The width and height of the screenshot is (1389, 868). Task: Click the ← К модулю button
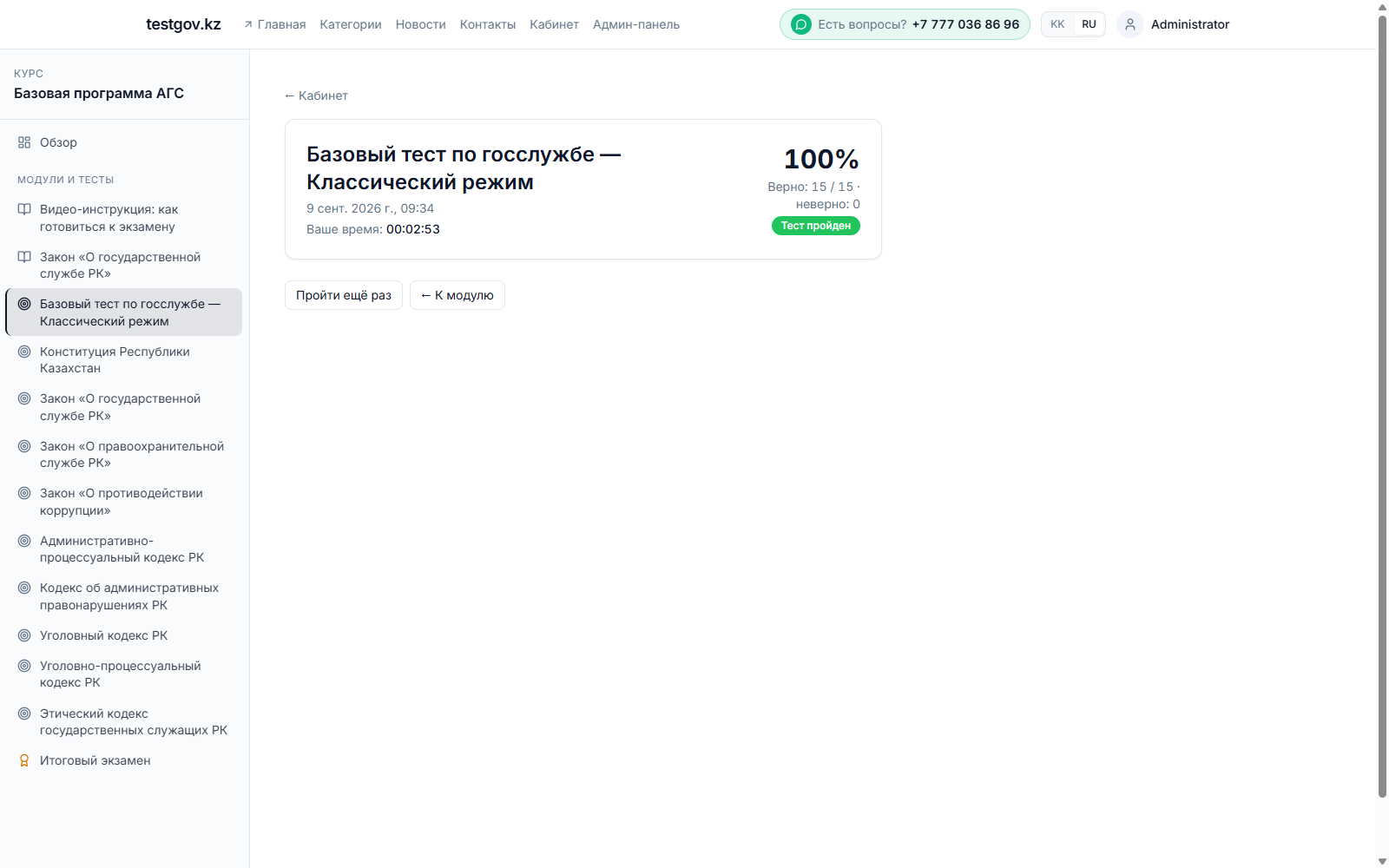(458, 295)
